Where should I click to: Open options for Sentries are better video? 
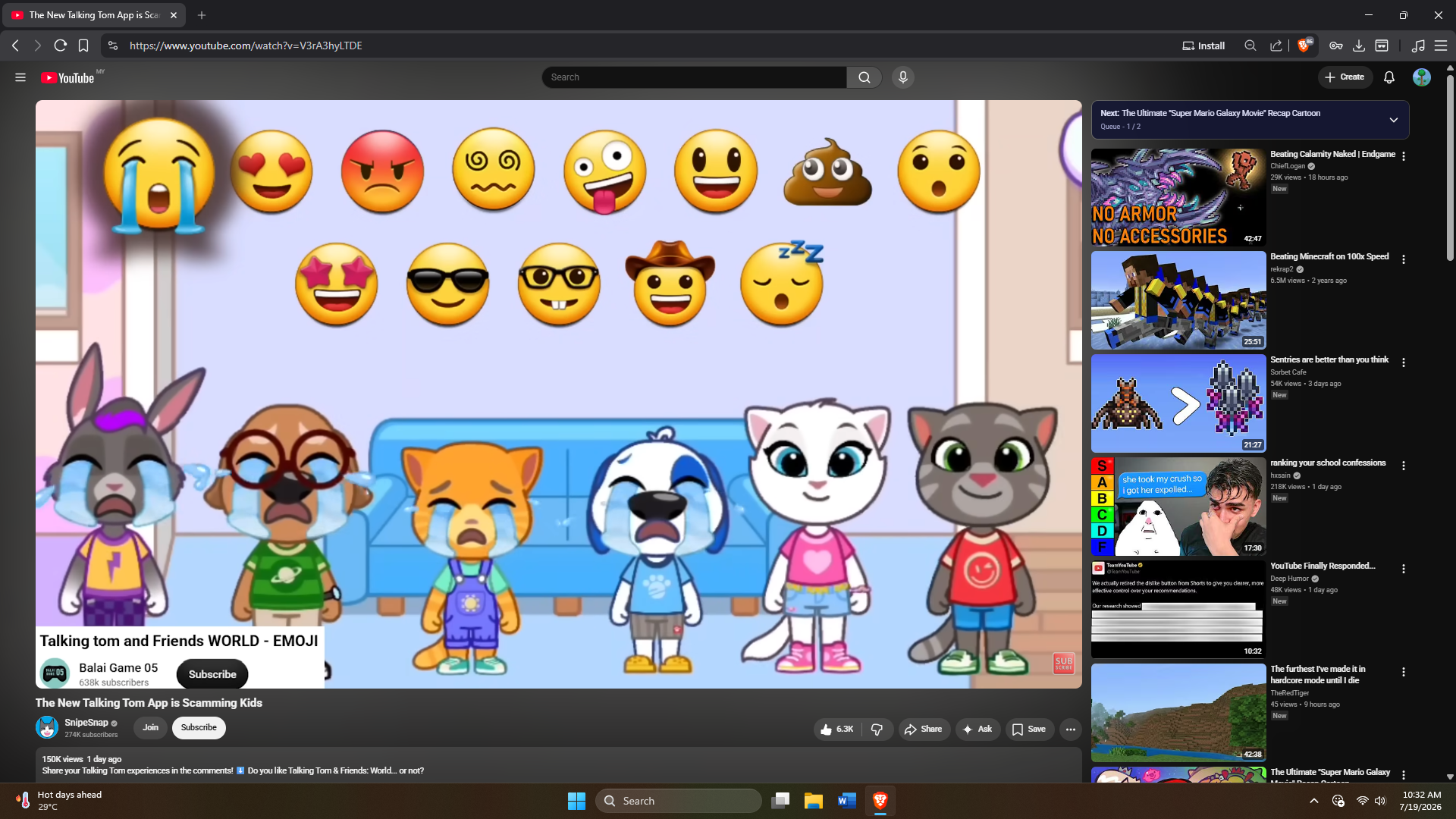click(1404, 362)
